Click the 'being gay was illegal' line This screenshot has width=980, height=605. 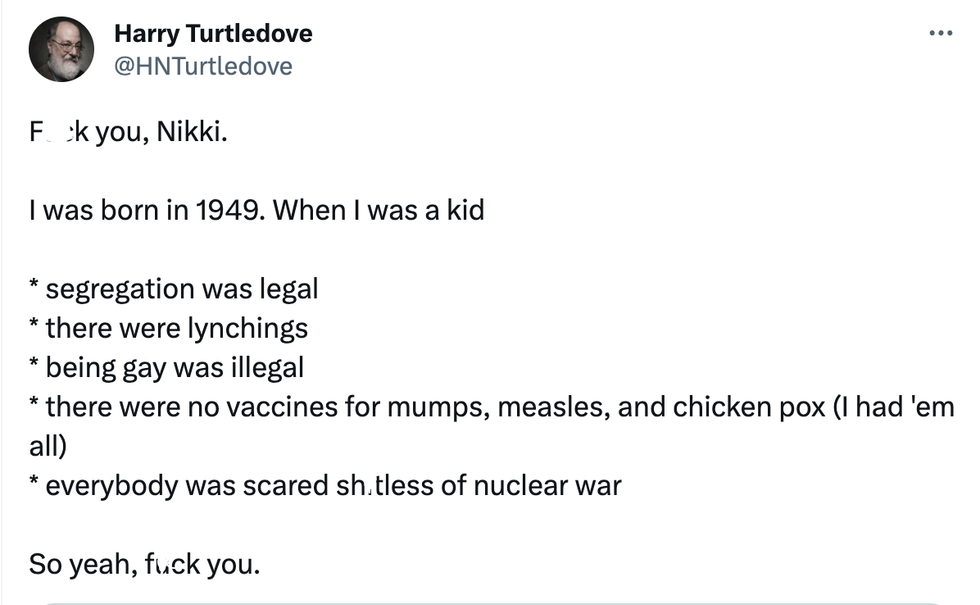pyautogui.click(x=165, y=367)
